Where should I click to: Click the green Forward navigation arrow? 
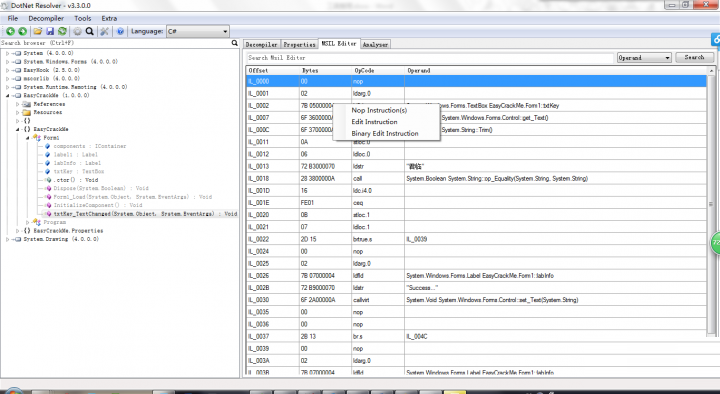pyautogui.click(x=22, y=31)
